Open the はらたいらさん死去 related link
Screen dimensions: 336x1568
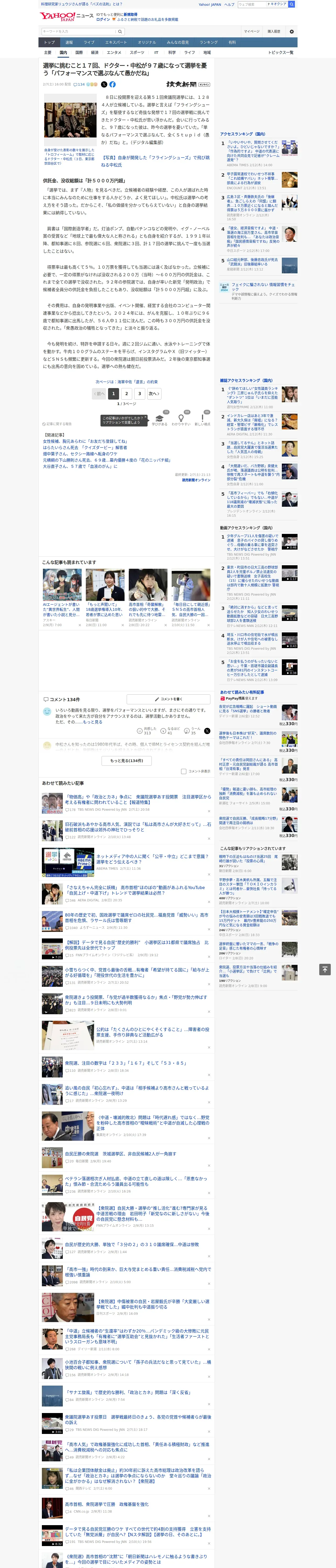click(85, 447)
